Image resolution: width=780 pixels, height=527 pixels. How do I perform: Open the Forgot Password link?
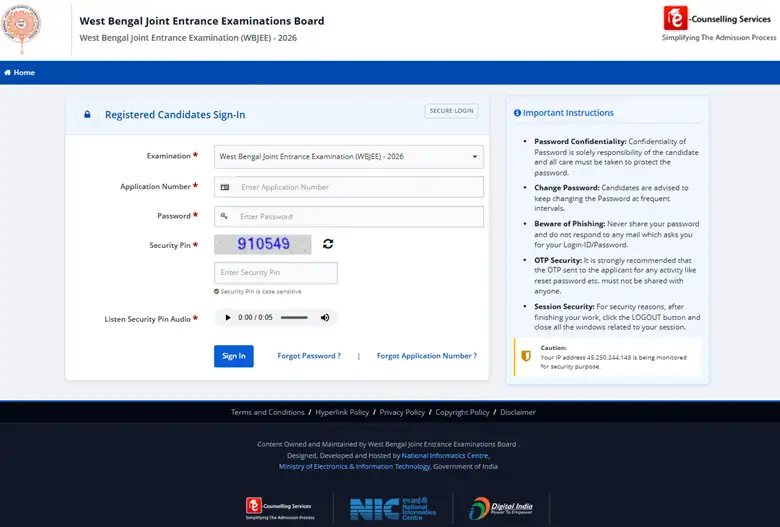pyautogui.click(x=309, y=356)
